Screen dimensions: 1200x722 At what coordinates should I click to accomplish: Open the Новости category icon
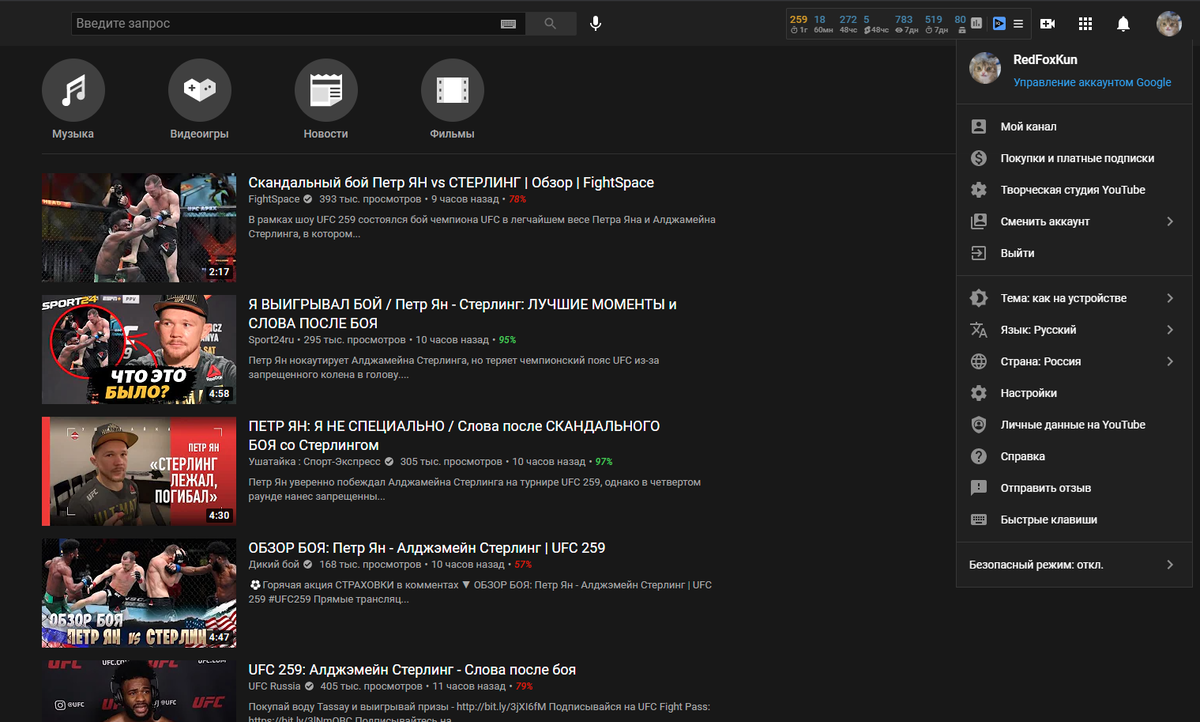pos(326,91)
